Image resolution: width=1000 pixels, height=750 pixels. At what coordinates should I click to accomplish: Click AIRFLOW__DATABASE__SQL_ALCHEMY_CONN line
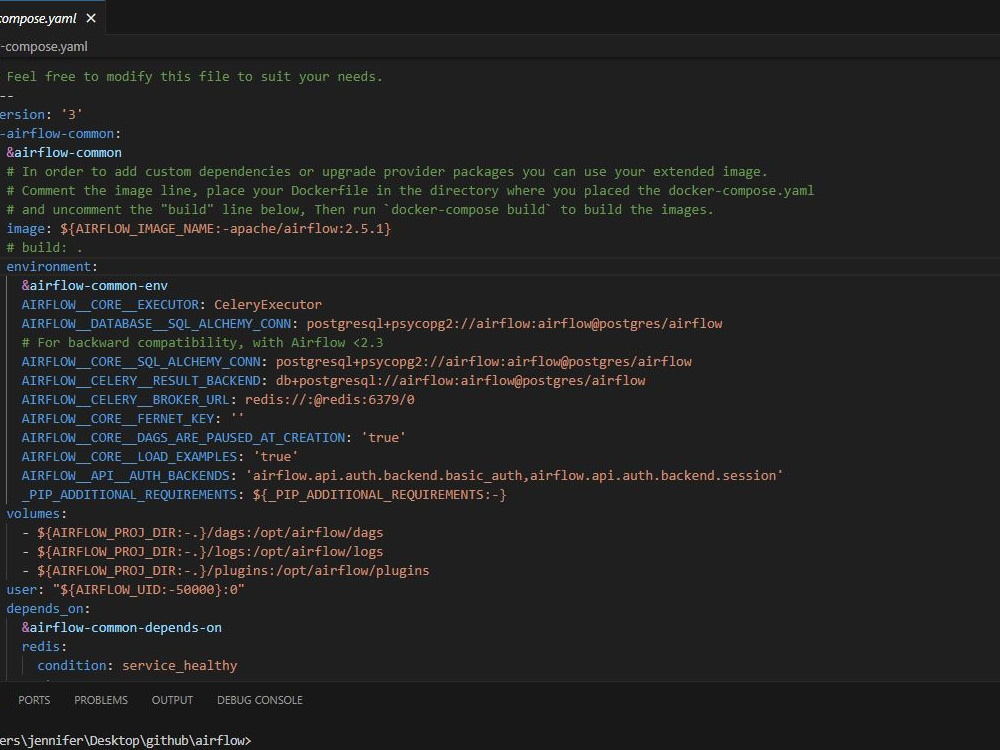coord(372,323)
